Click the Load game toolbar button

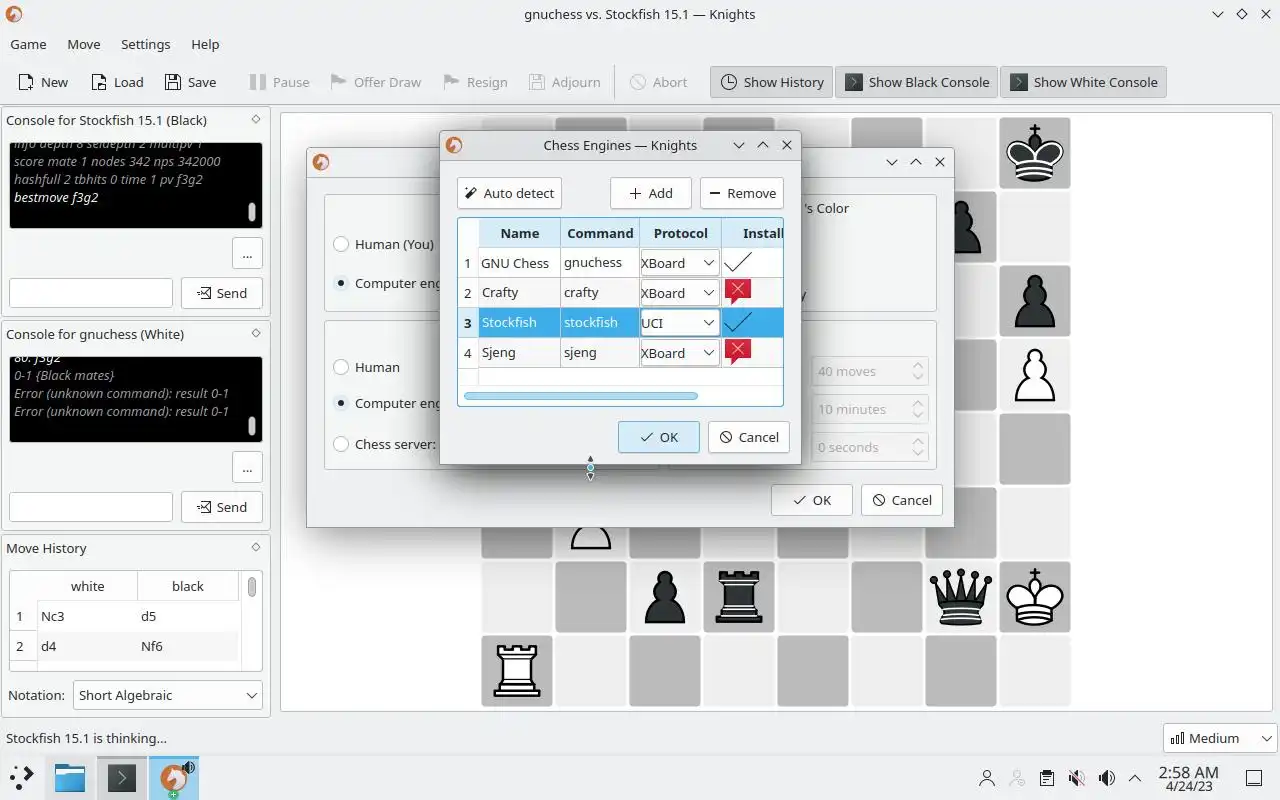coord(117,82)
